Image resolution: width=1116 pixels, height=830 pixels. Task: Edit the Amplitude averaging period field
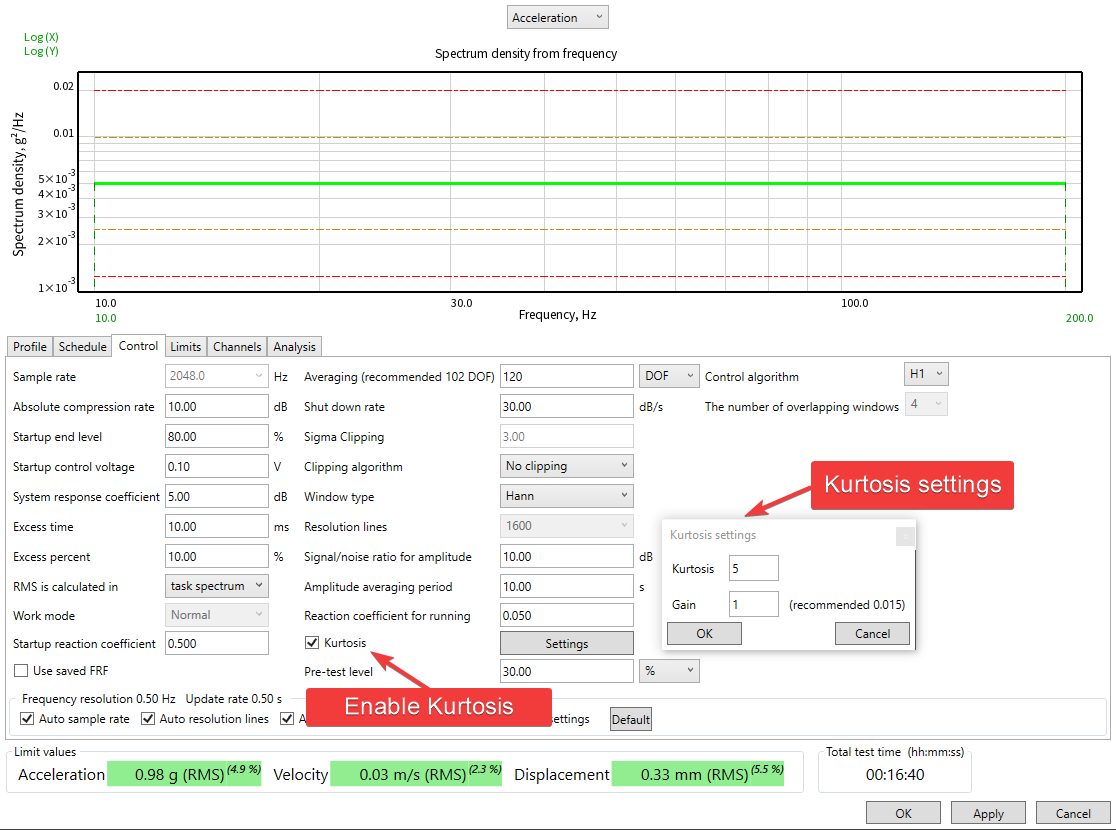(x=567, y=587)
